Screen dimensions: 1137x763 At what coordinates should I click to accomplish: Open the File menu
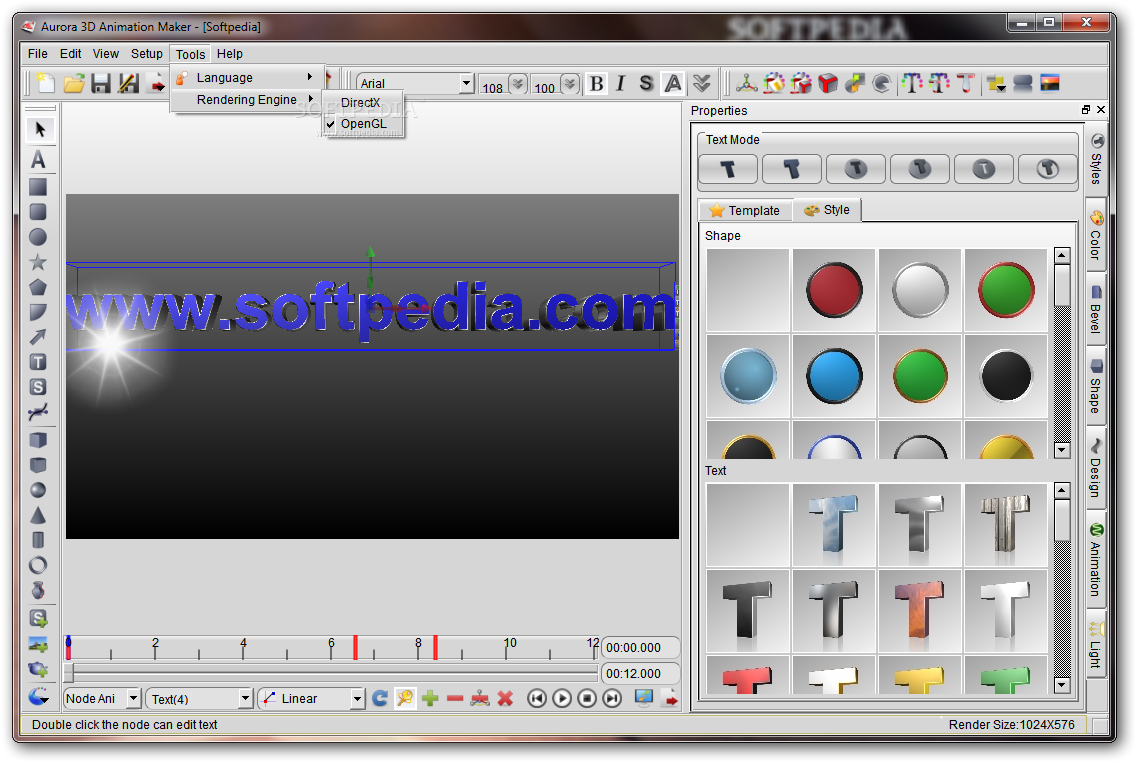[x=38, y=54]
